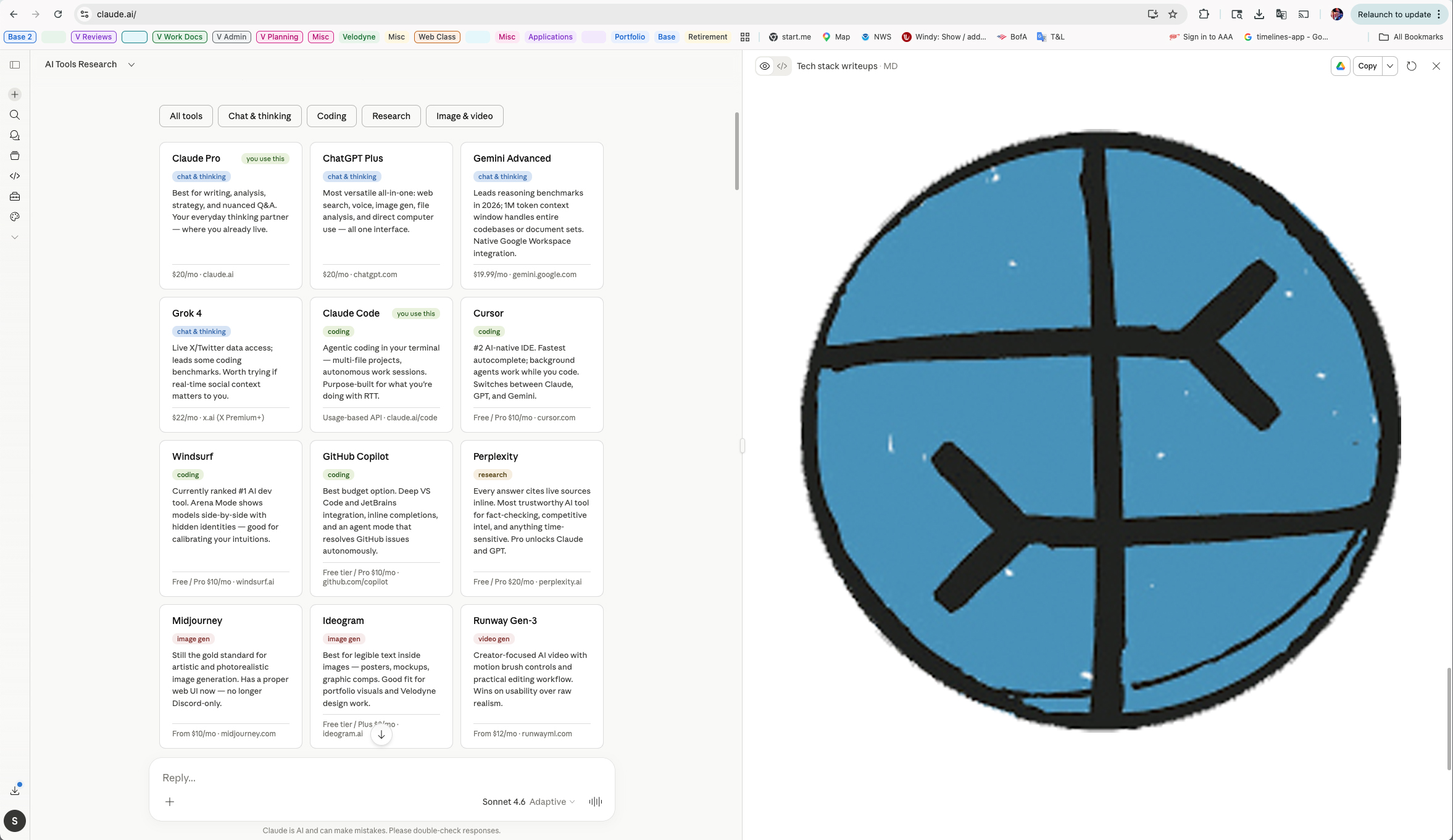Open the BofA bookmark
This screenshot has width=1453, height=840.
point(1012,37)
